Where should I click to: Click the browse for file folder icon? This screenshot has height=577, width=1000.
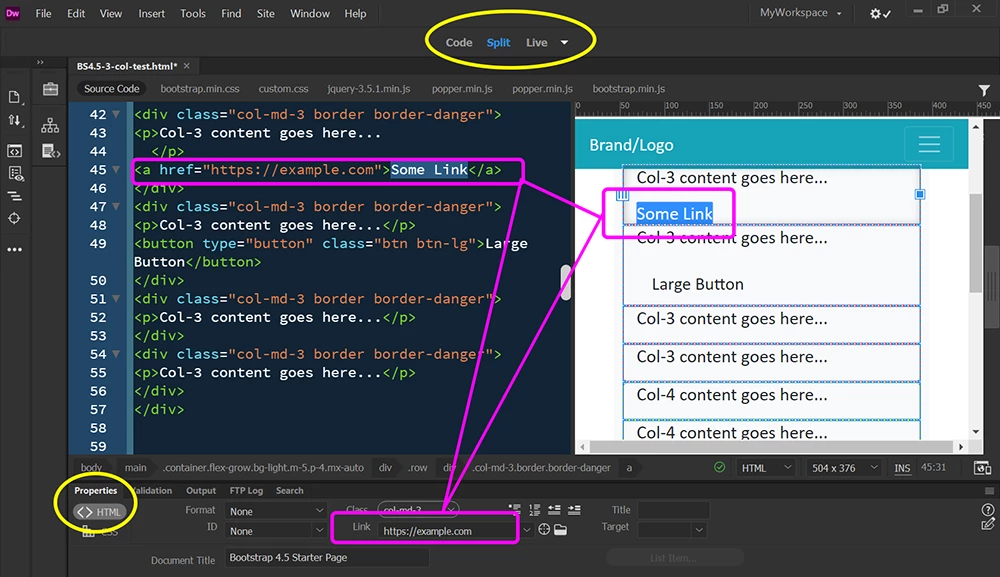561,530
